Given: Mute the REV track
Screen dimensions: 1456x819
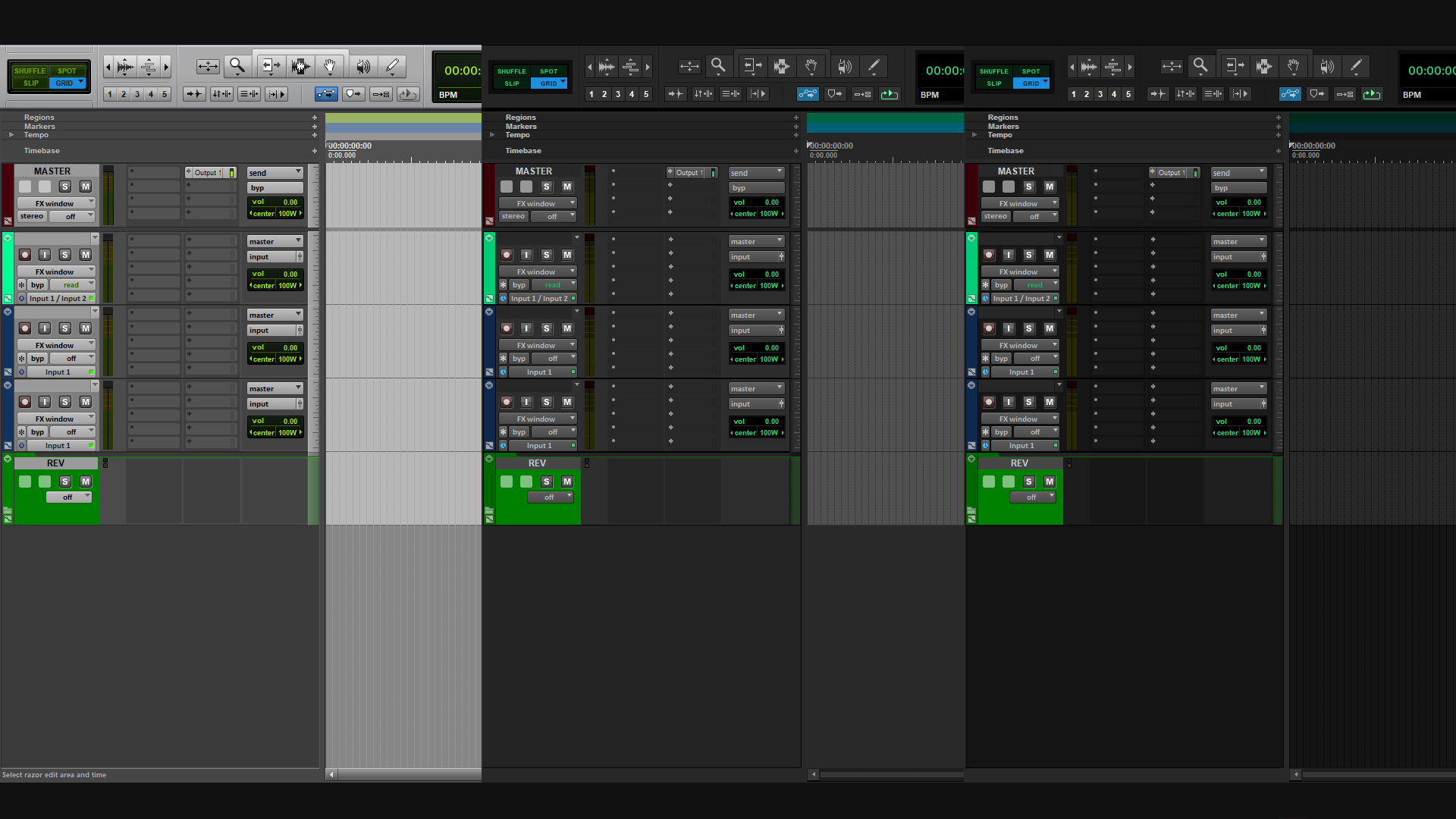Looking at the screenshot, I should [x=86, y=482].
